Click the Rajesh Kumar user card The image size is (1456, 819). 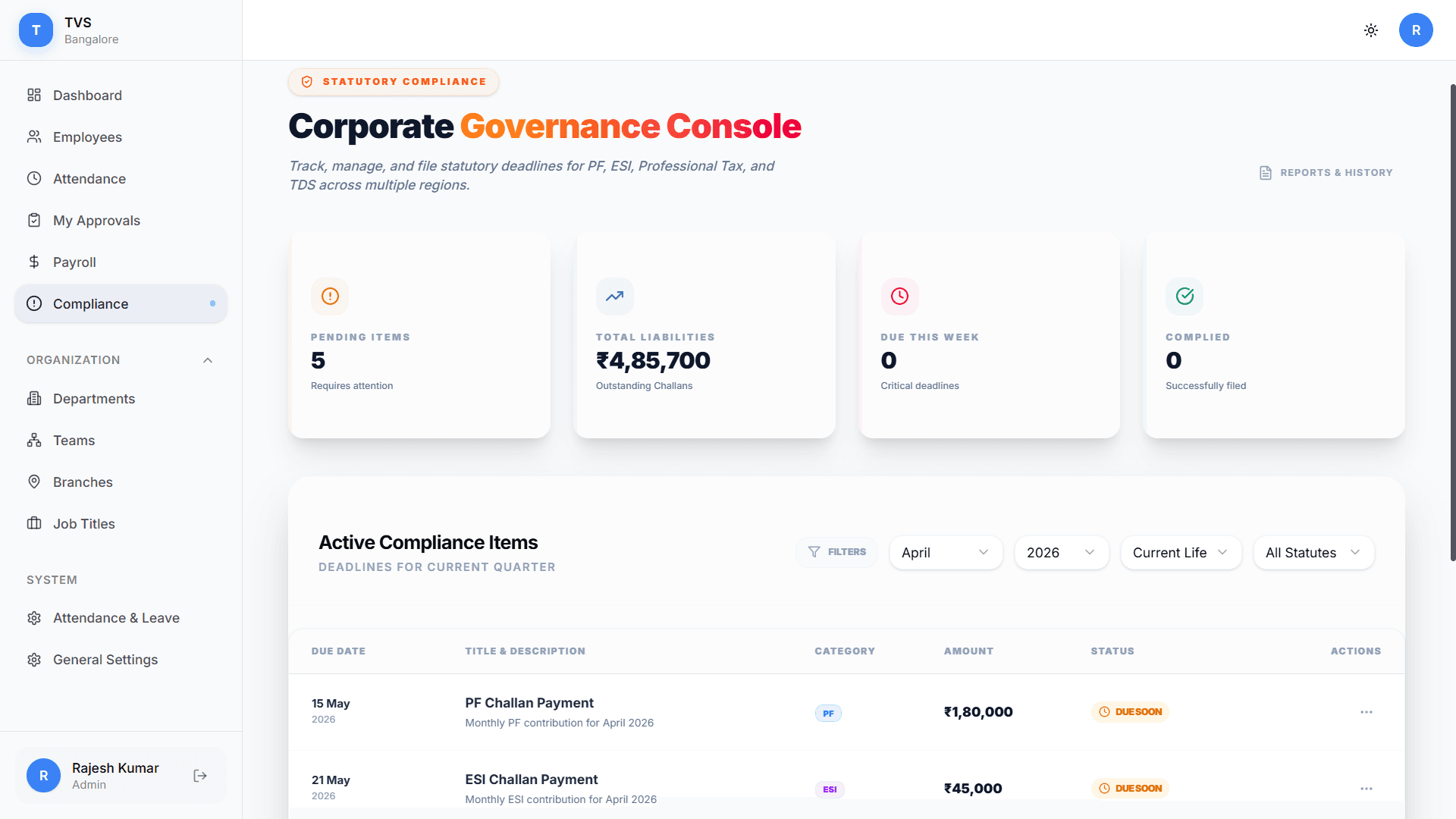(x=121, y=776)
